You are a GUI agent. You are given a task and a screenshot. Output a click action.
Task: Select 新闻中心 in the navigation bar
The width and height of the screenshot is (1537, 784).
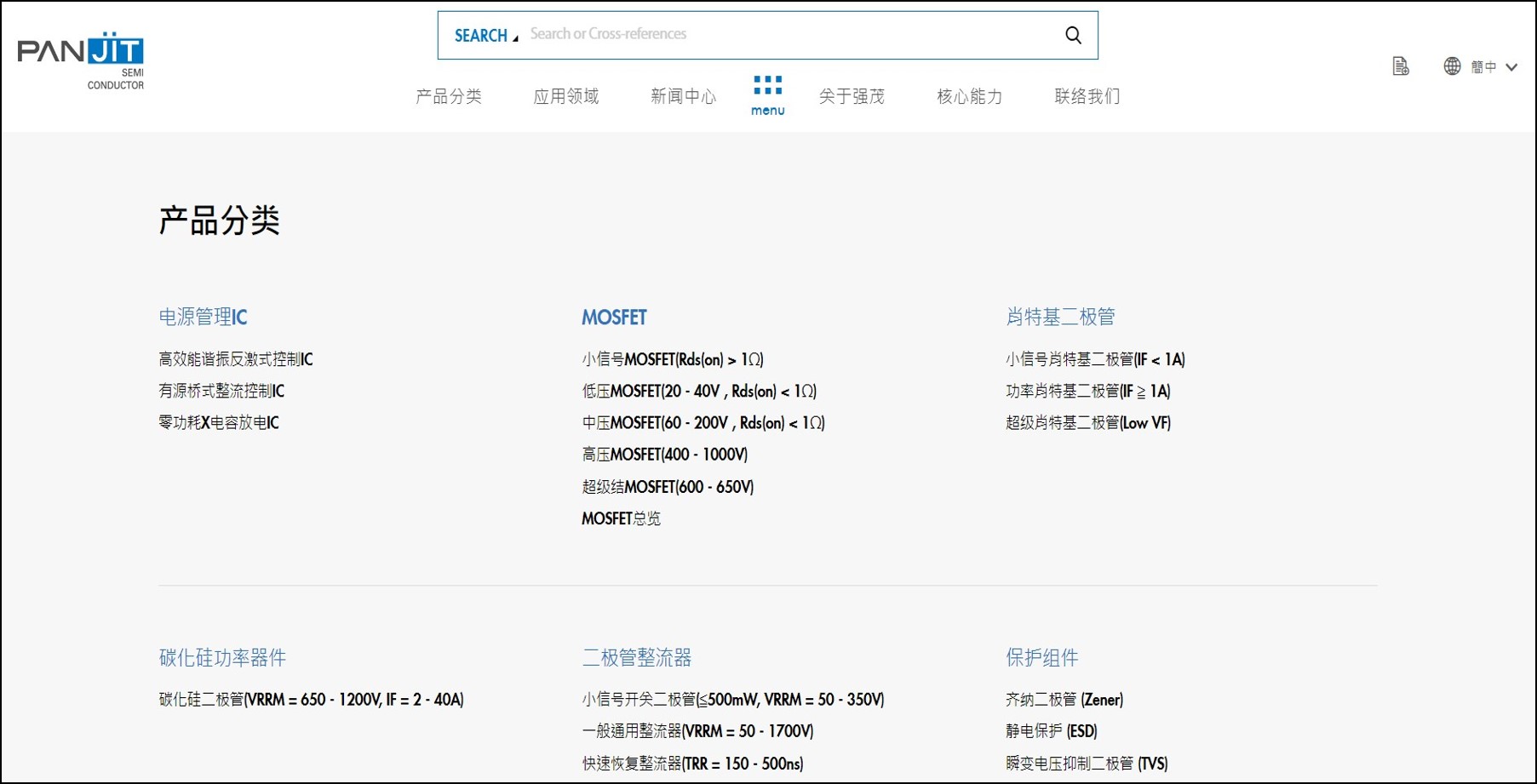[684, 96]
